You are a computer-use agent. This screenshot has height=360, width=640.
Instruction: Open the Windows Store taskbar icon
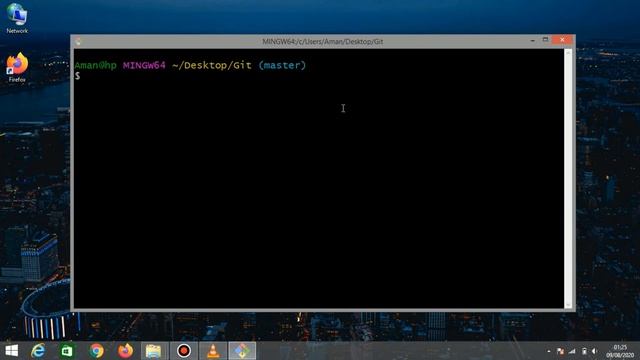[67, 351]
